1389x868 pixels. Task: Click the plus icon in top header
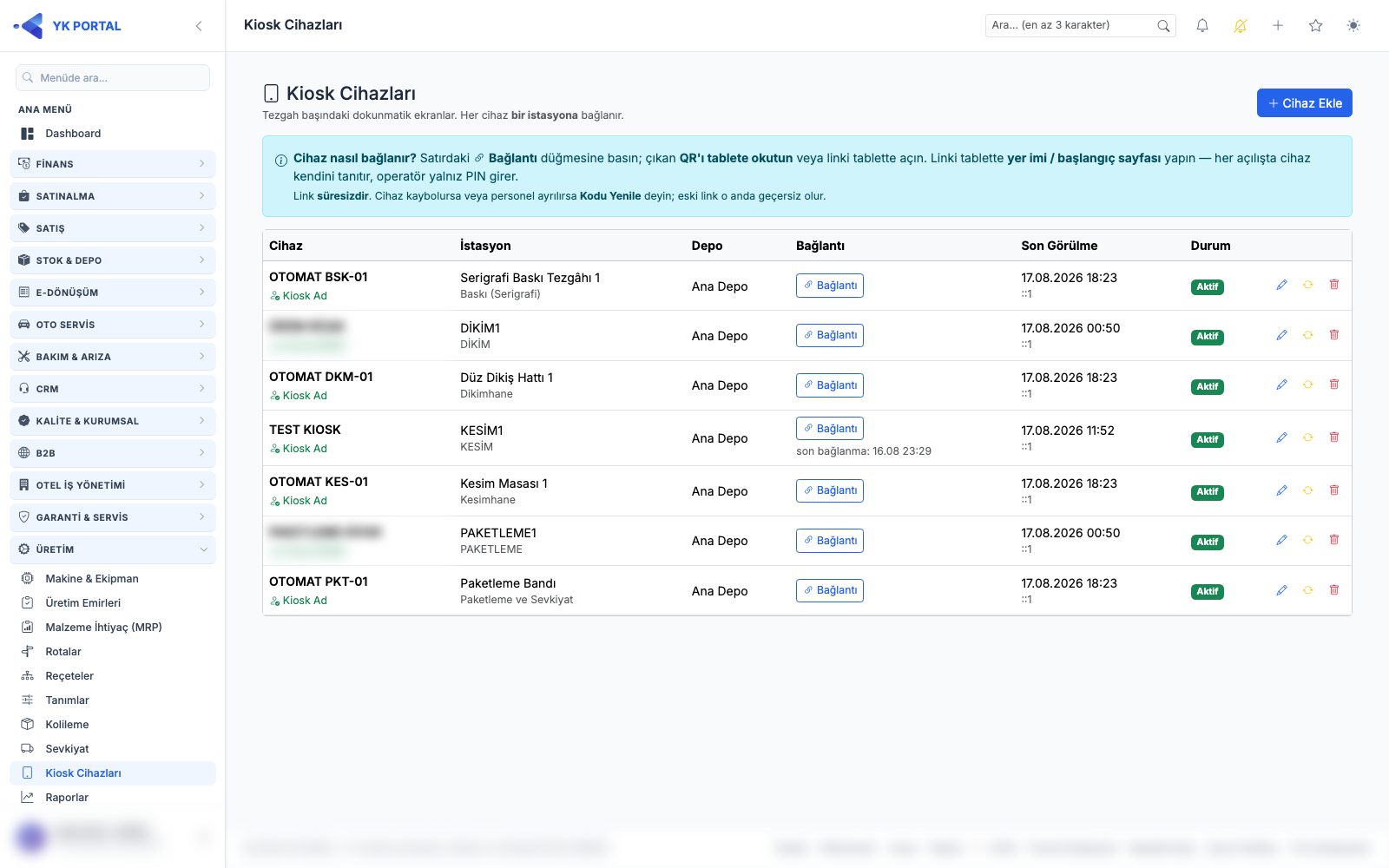(1278, 26)
